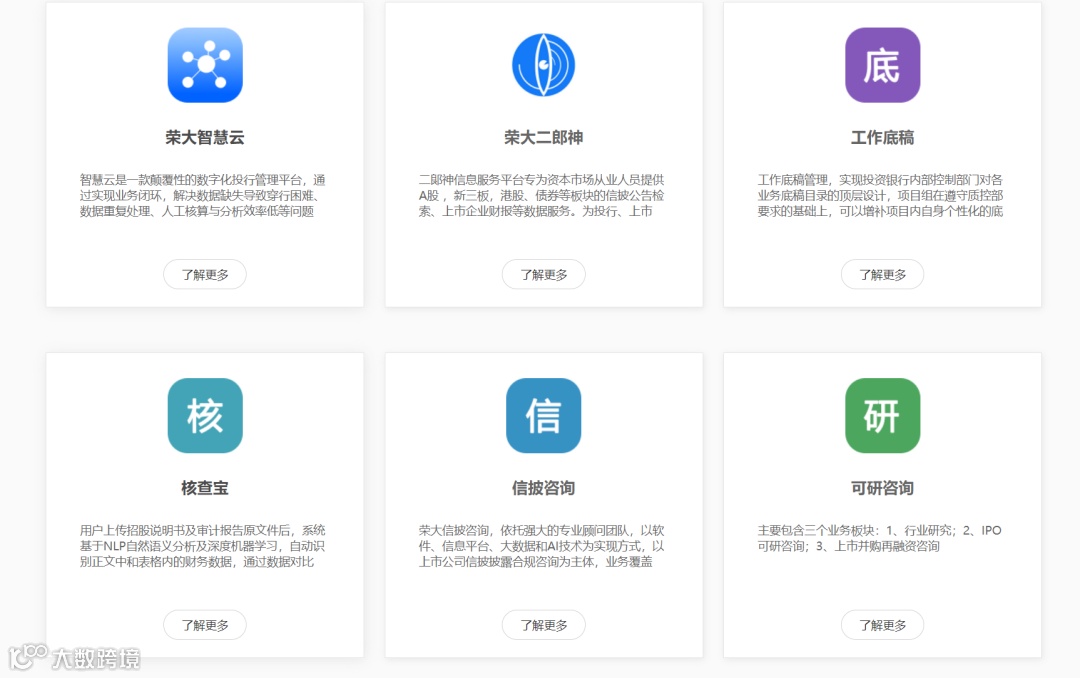Open 了解更多 under 可研咨询
The width and height of the screenshot is (1080, 678).
[x=882, y=625]
